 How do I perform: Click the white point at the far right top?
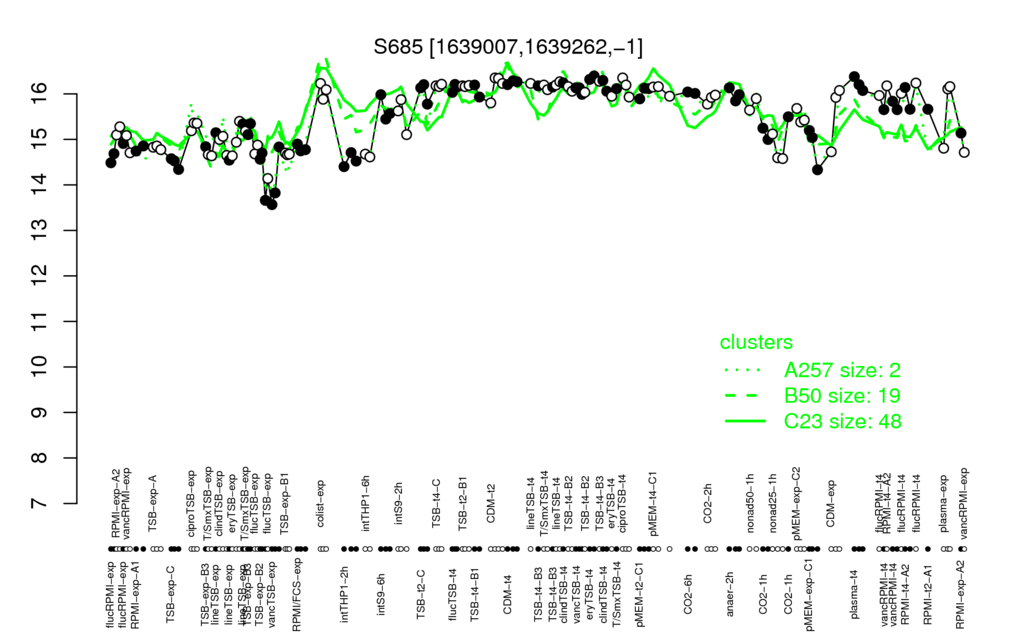tap(949, 87)
